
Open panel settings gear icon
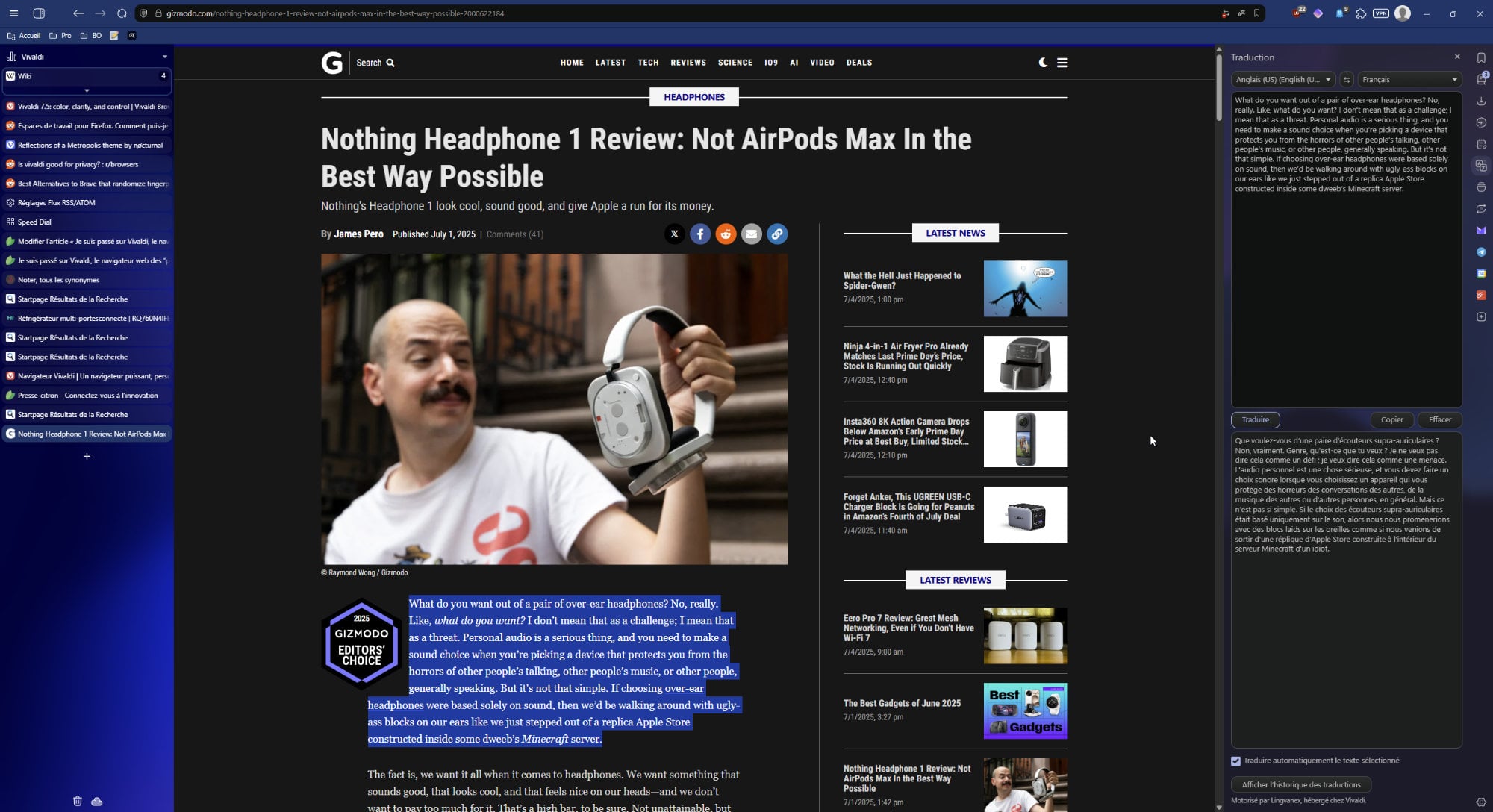(x=1481, y=802)
